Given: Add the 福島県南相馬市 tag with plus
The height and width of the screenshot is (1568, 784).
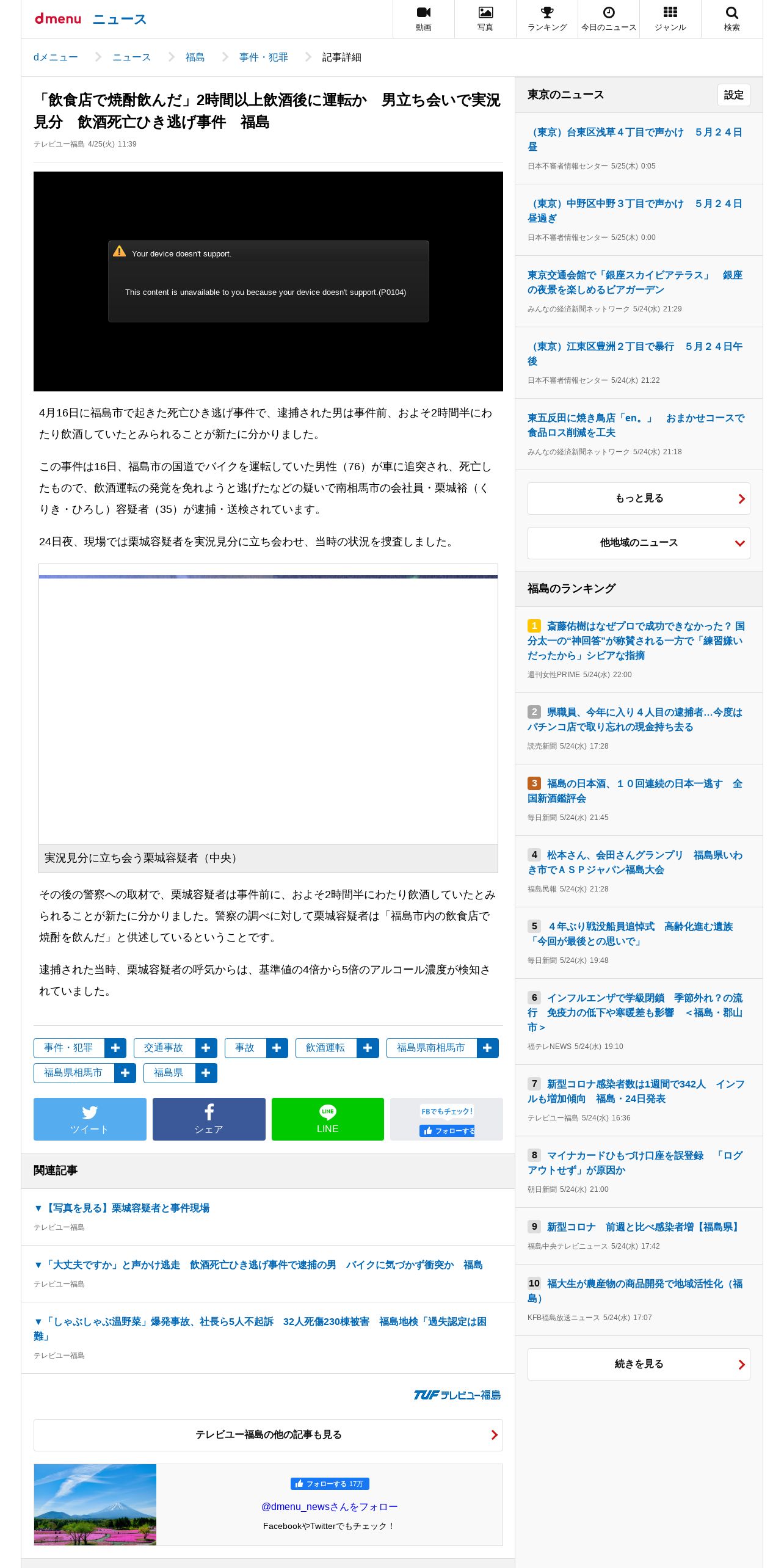Looking at the screenshot, I should pyautogui.click(x=487, y=1048).
